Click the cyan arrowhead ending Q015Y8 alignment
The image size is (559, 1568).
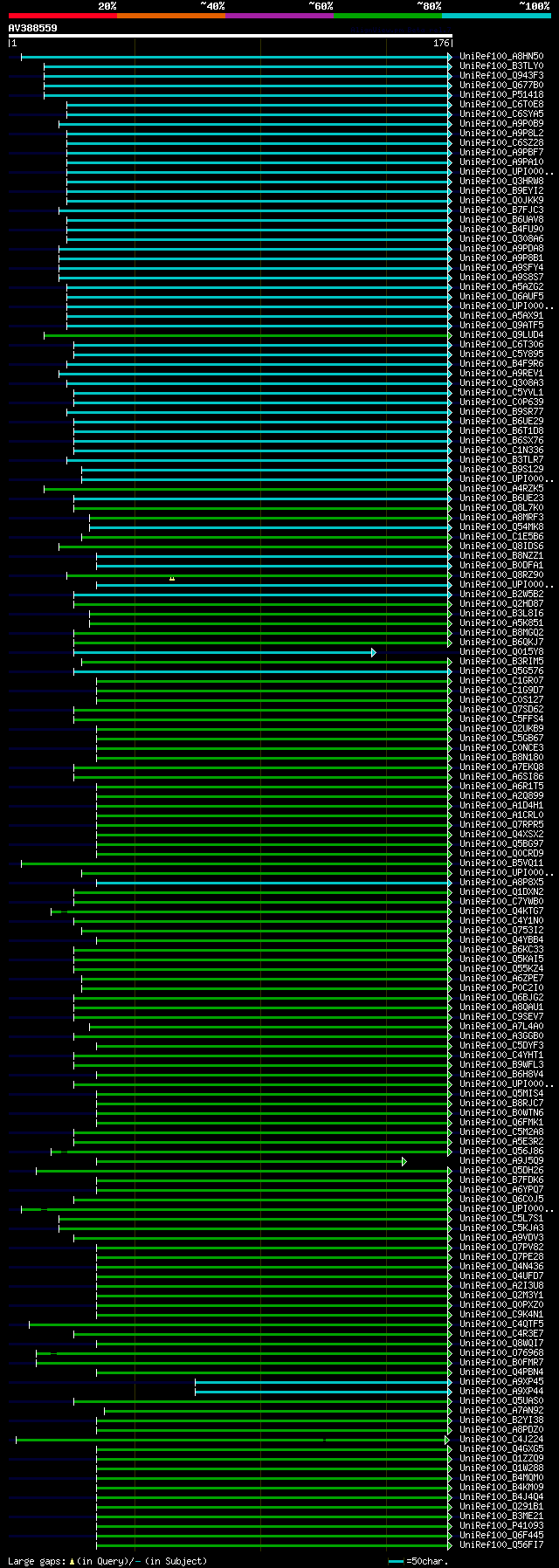click(373, 652)
